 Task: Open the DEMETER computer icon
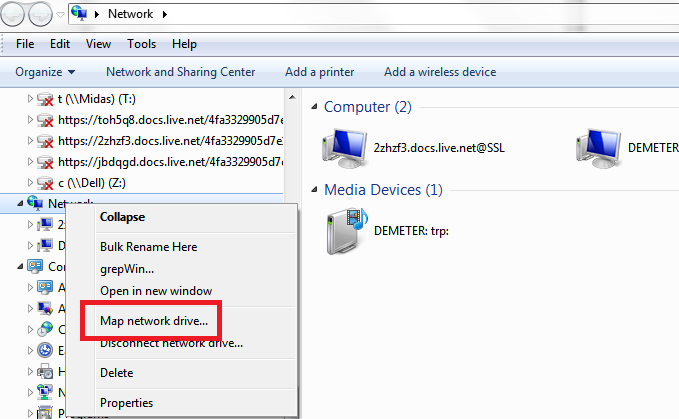599,146
